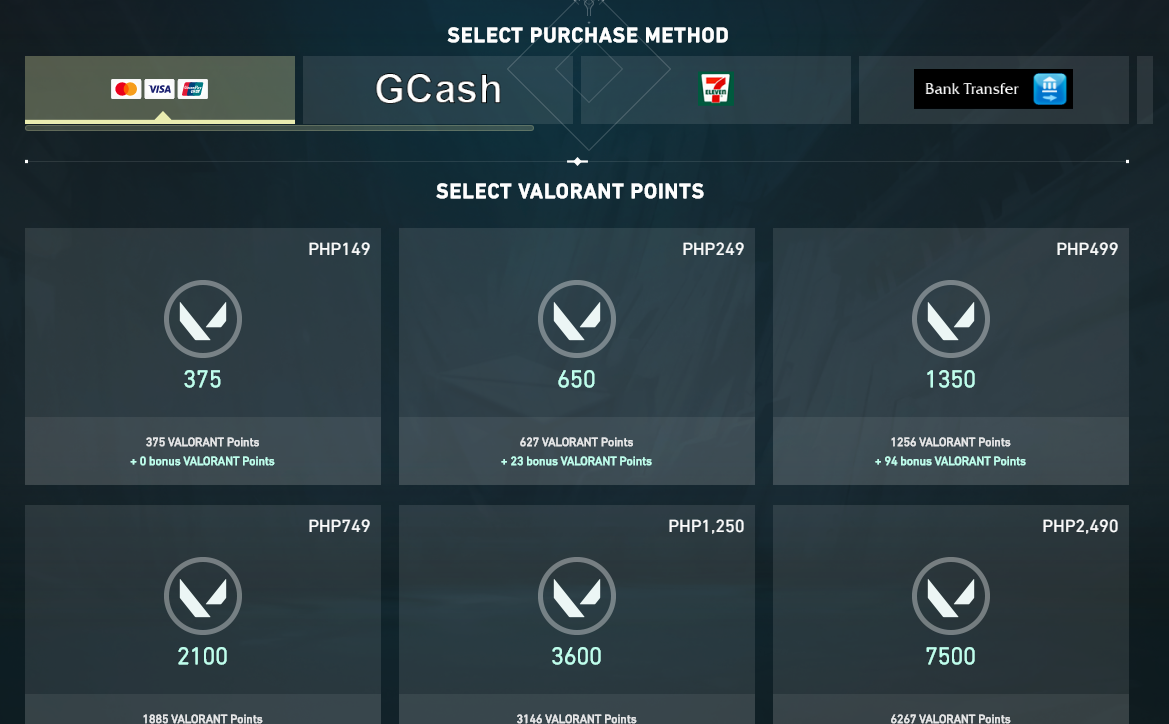1169x724 pixels.
Task: Click the PHP2,490 price label
Action: click(1080, 526)
